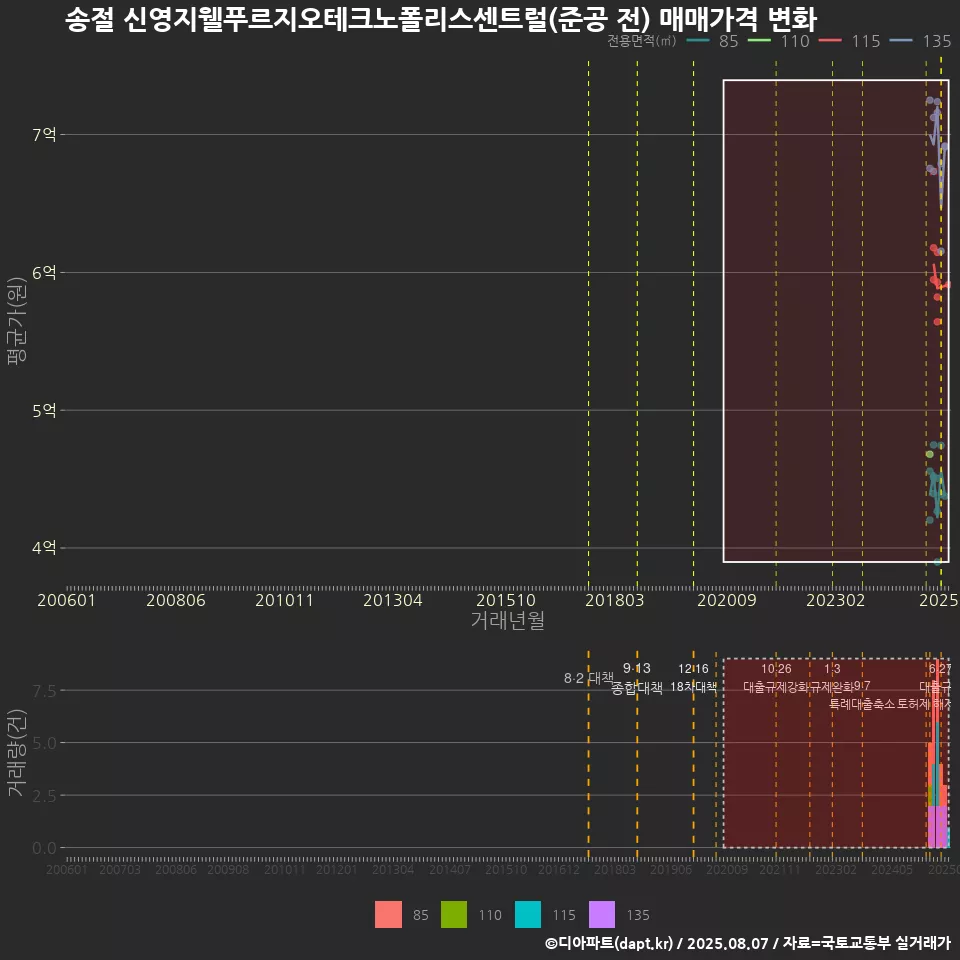The height and width of the screenshot is (960, 960).
Task: Click the green 110 swatch in bottom legend
Action: [x=454, y=915]
